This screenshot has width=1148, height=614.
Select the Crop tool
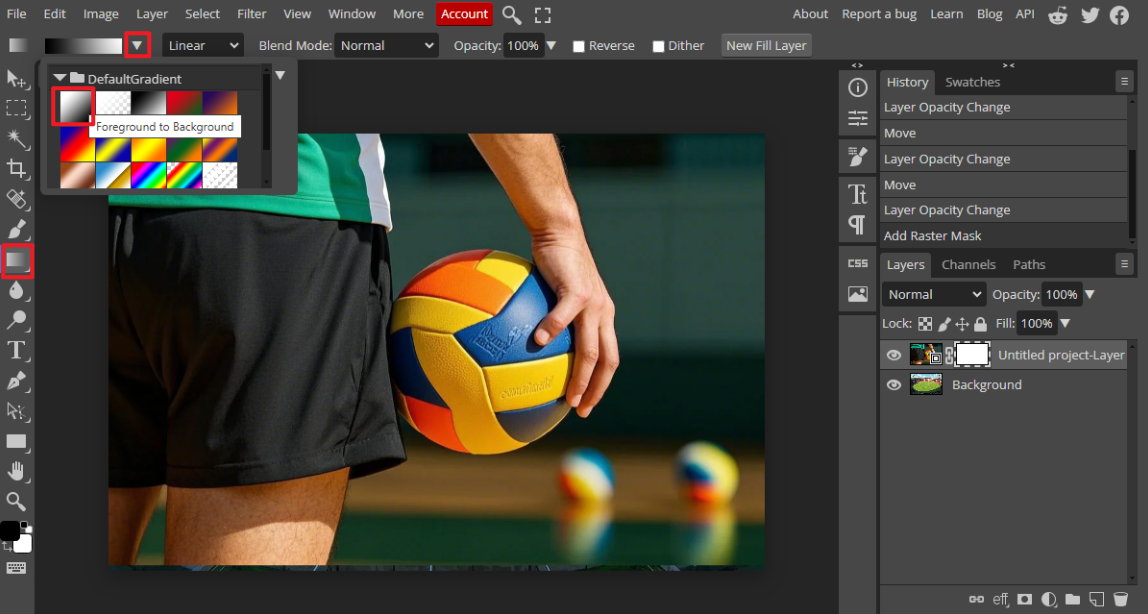click(17, 169)
